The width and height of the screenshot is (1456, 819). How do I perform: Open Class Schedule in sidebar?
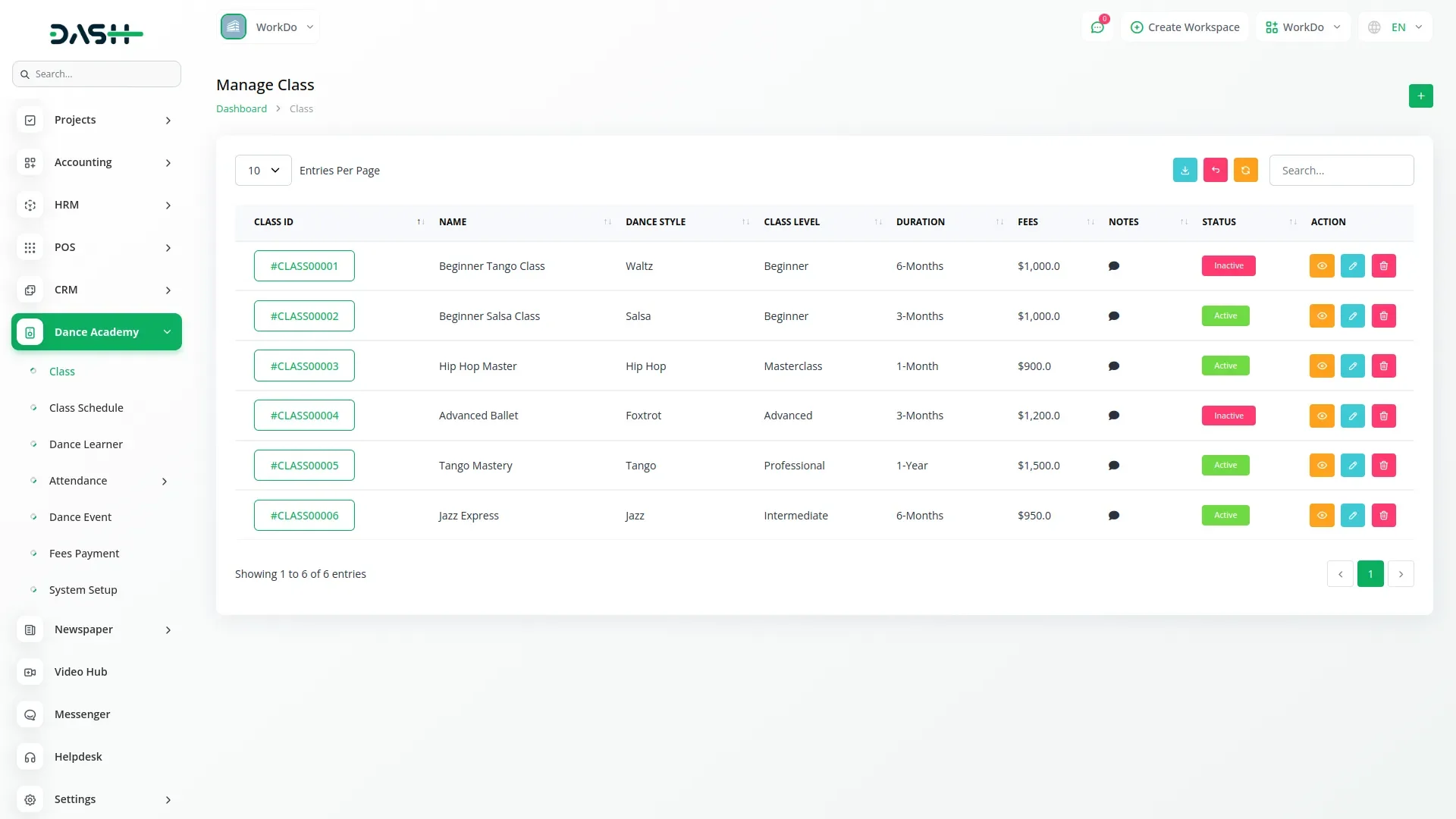[86, 408]
